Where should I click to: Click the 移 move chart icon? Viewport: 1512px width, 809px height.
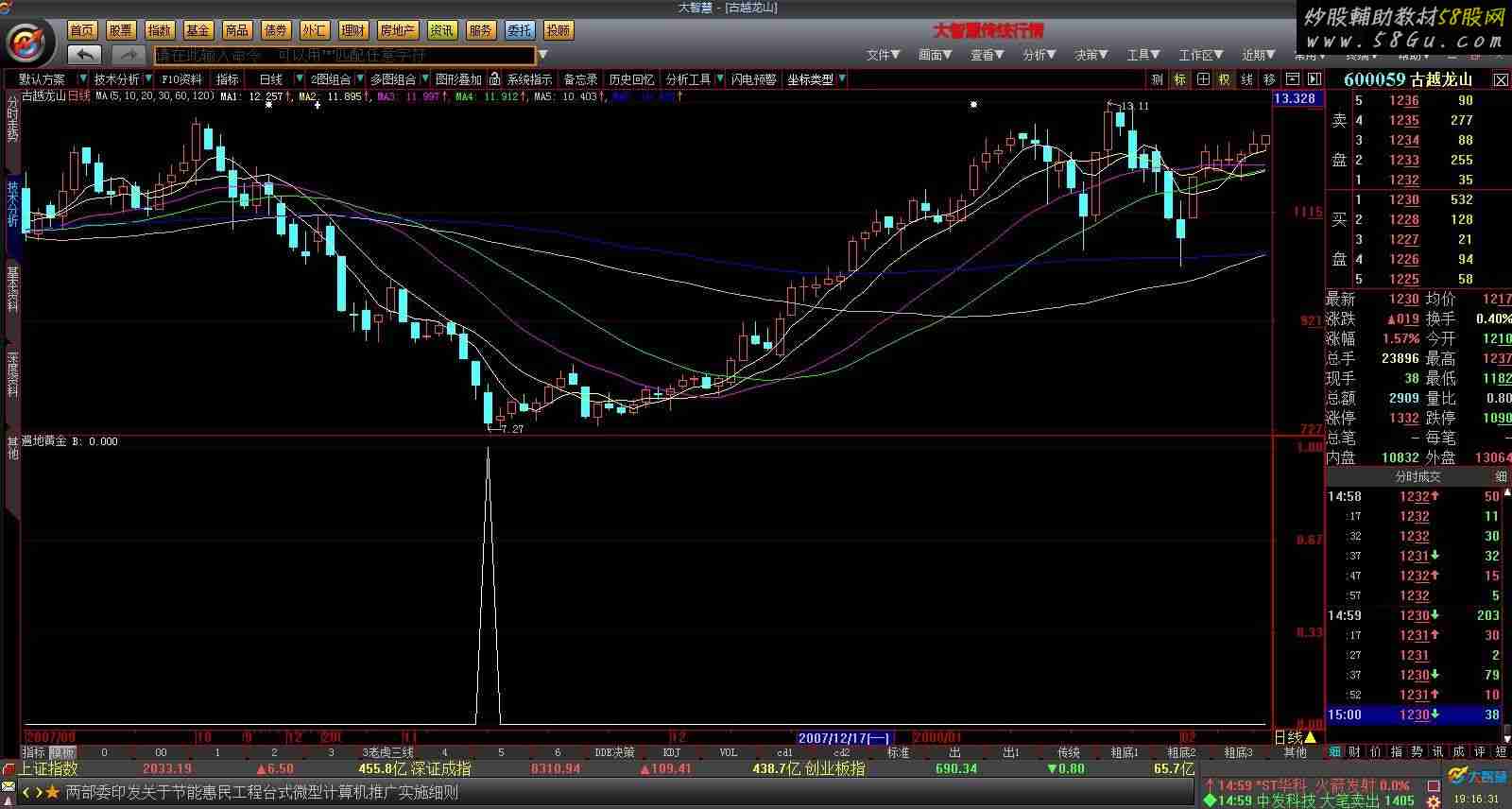pyautogui.click(x=1269, y=79)
